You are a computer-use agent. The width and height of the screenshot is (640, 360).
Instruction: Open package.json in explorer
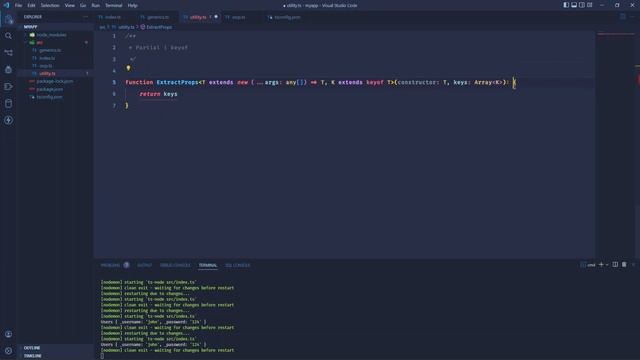point(56,89)
